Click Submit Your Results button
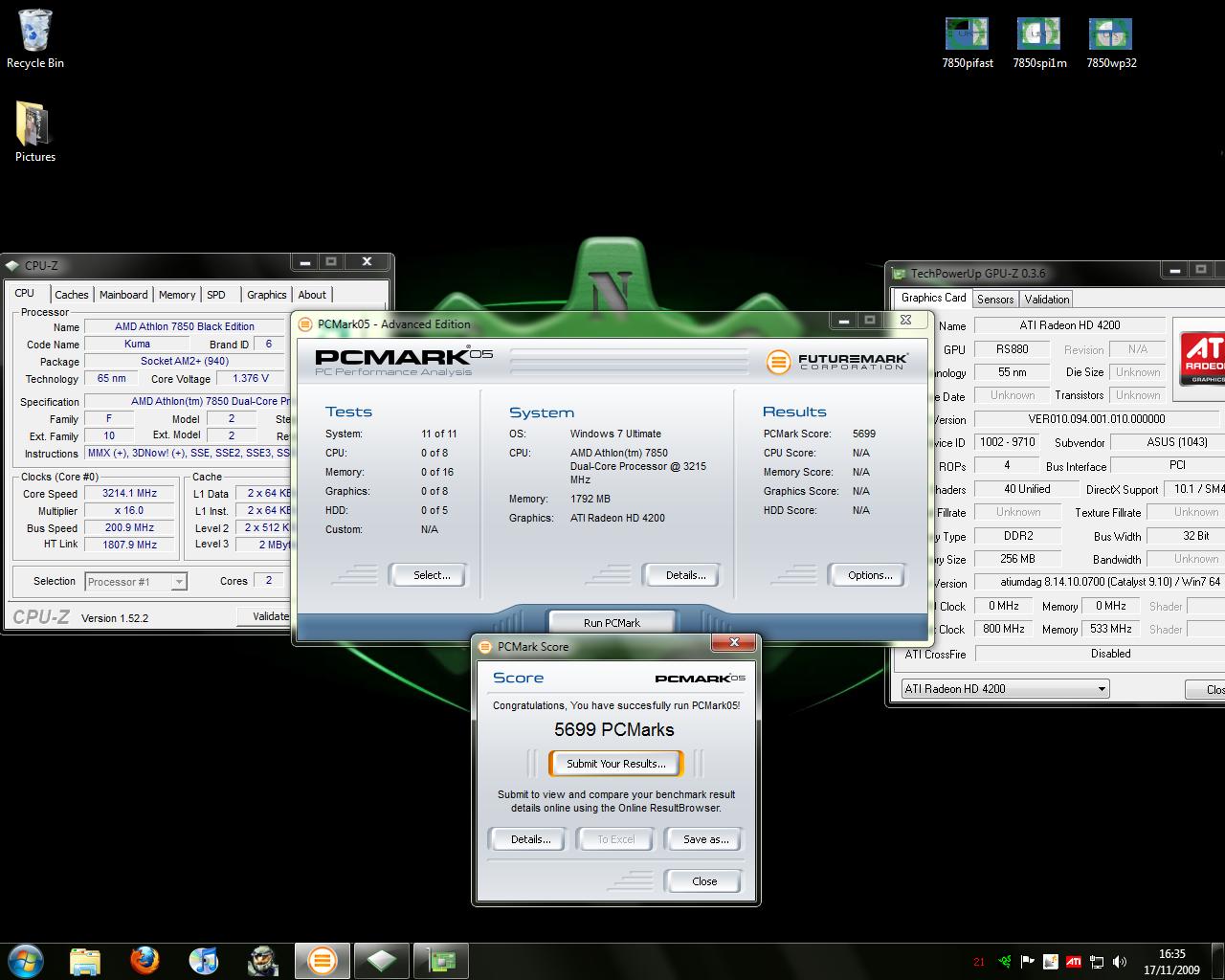The image size is (1225, 980). [x=615, y=764]
